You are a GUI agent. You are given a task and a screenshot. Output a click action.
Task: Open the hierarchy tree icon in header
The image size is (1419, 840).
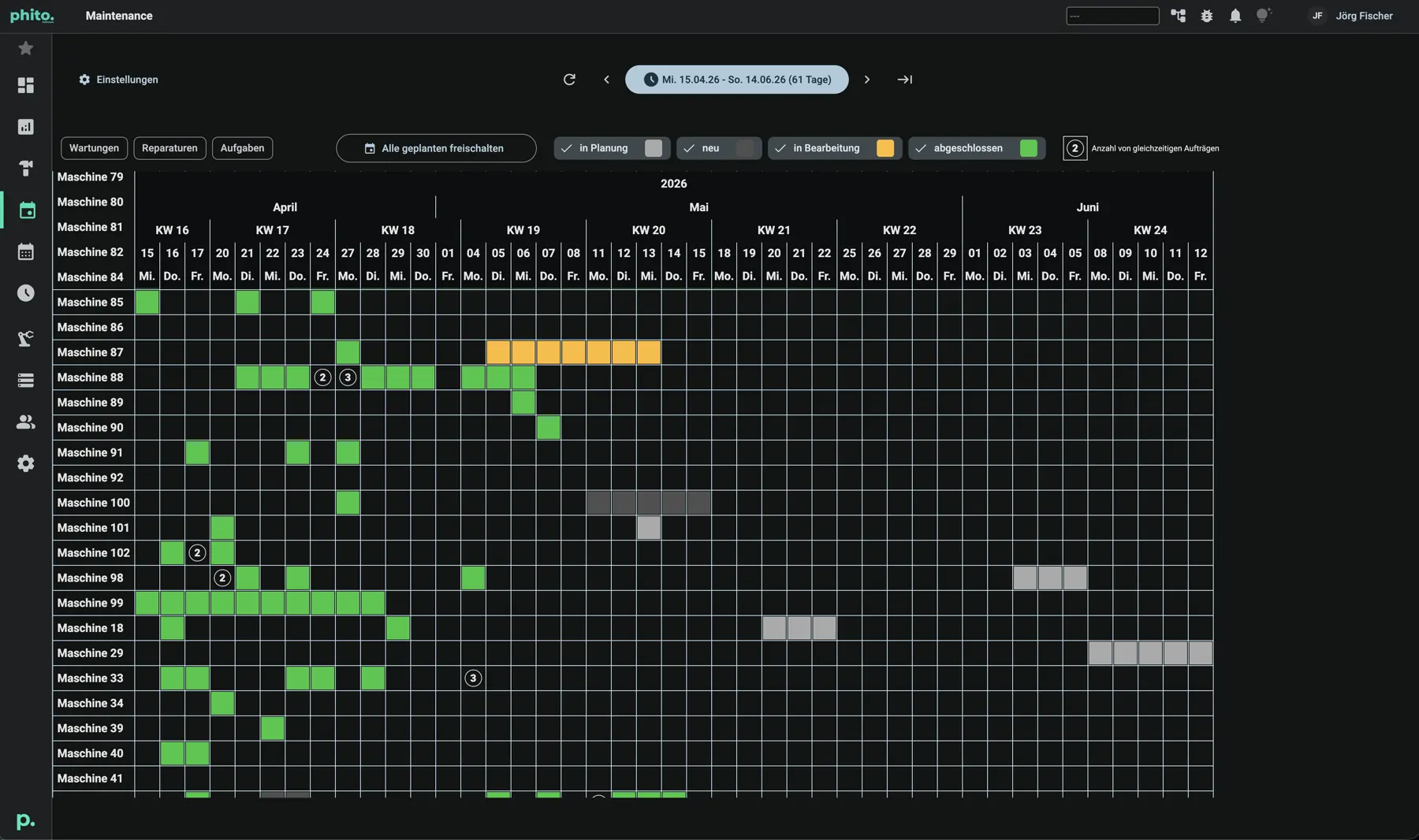click(x=1179, y=16)
